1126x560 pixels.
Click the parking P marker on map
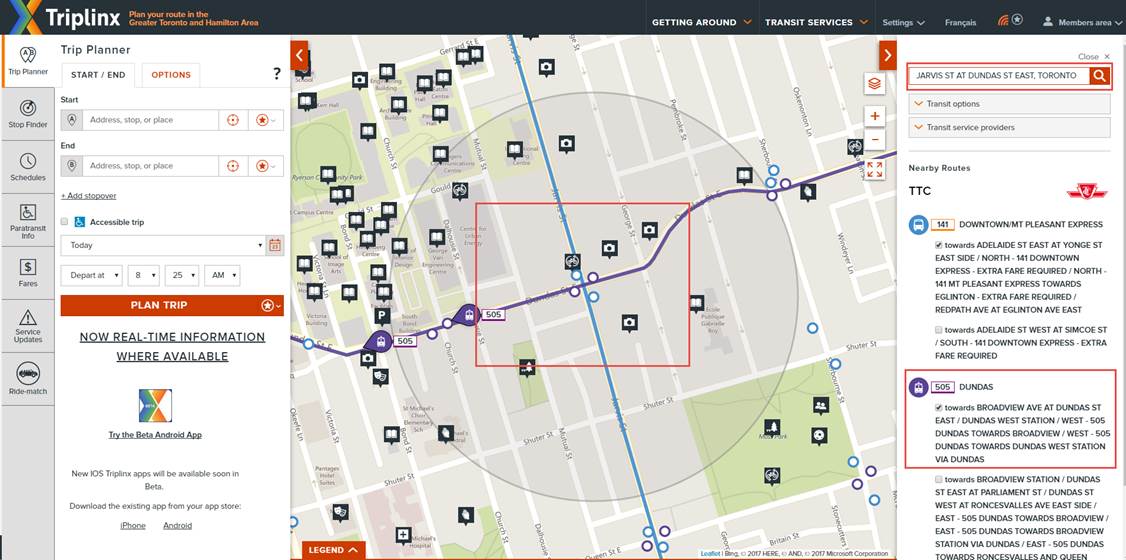pyautogui.click(x=383, y=316)
